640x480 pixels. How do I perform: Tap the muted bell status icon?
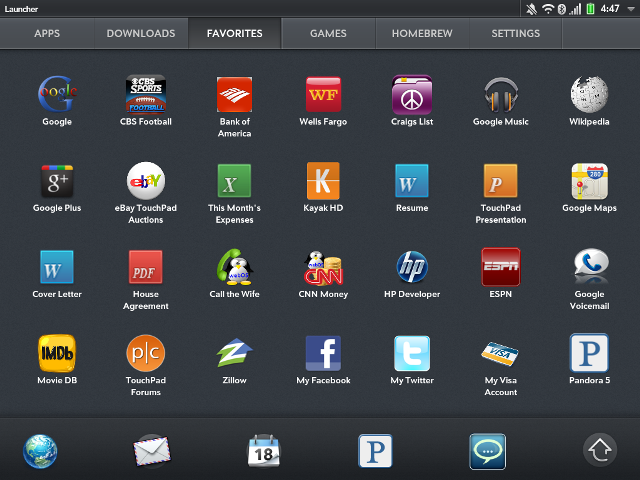point(531,9)
